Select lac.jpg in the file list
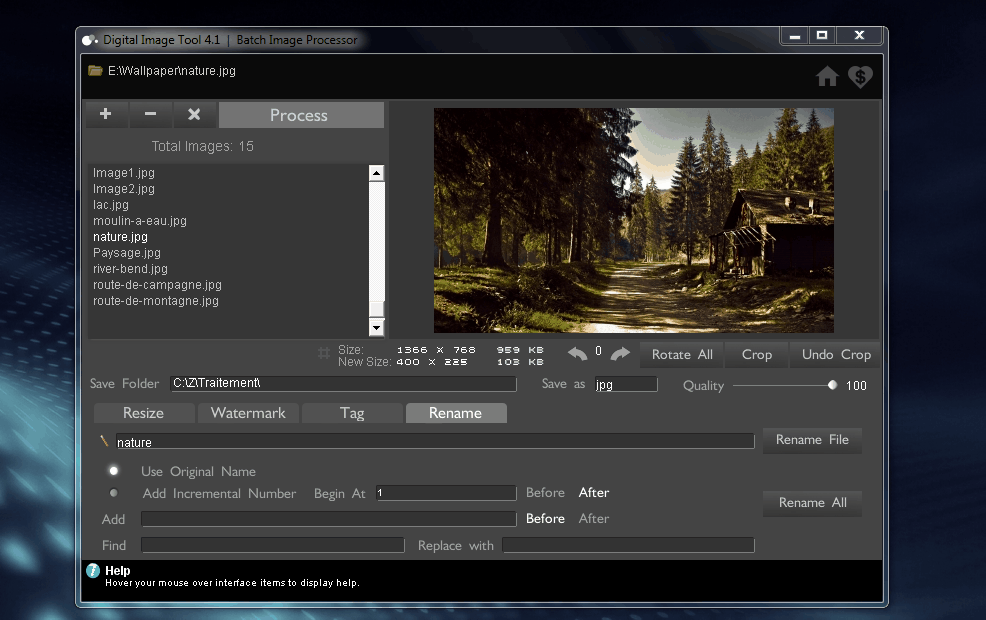 click(111, 205)
